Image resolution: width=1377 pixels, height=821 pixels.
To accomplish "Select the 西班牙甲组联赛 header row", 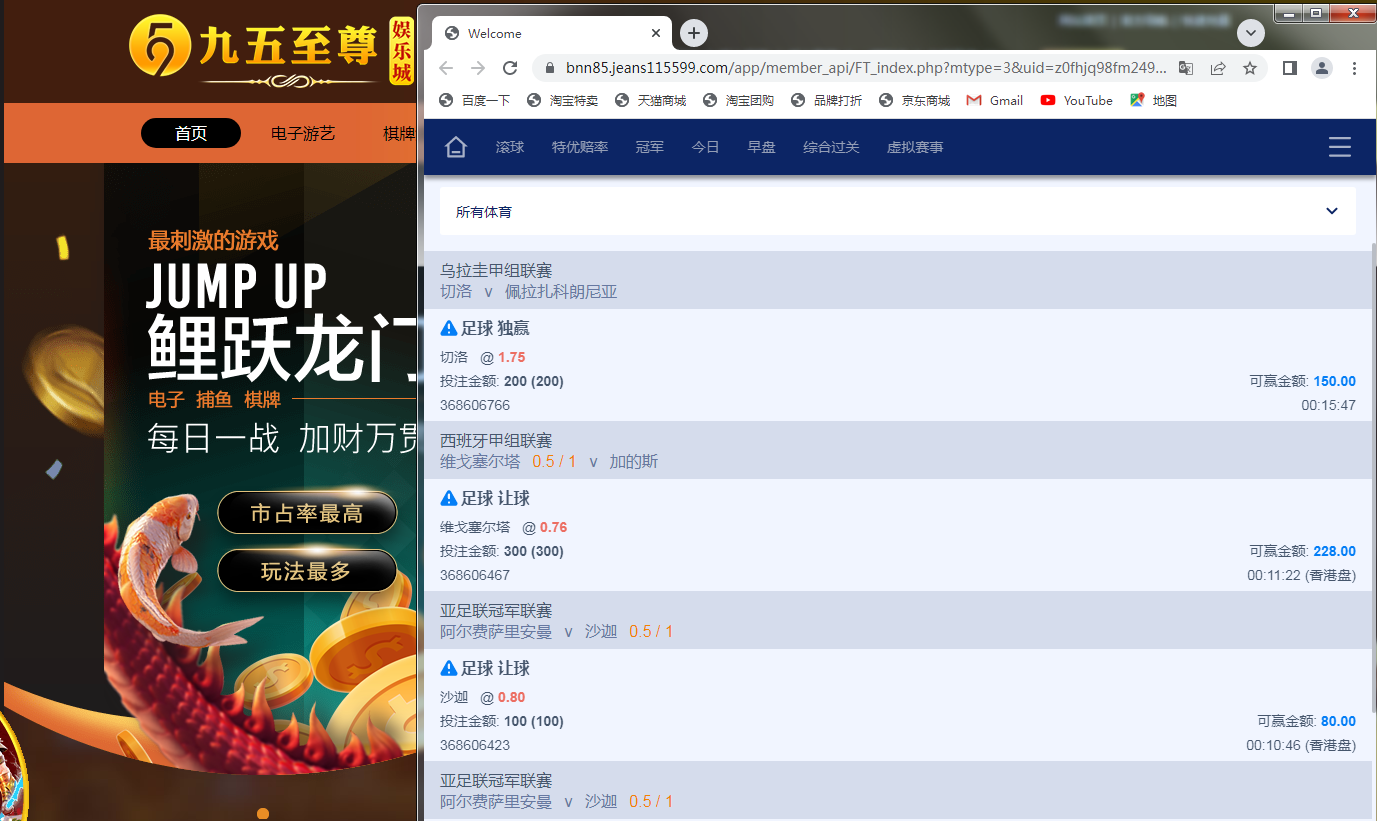I will point(899,450).
